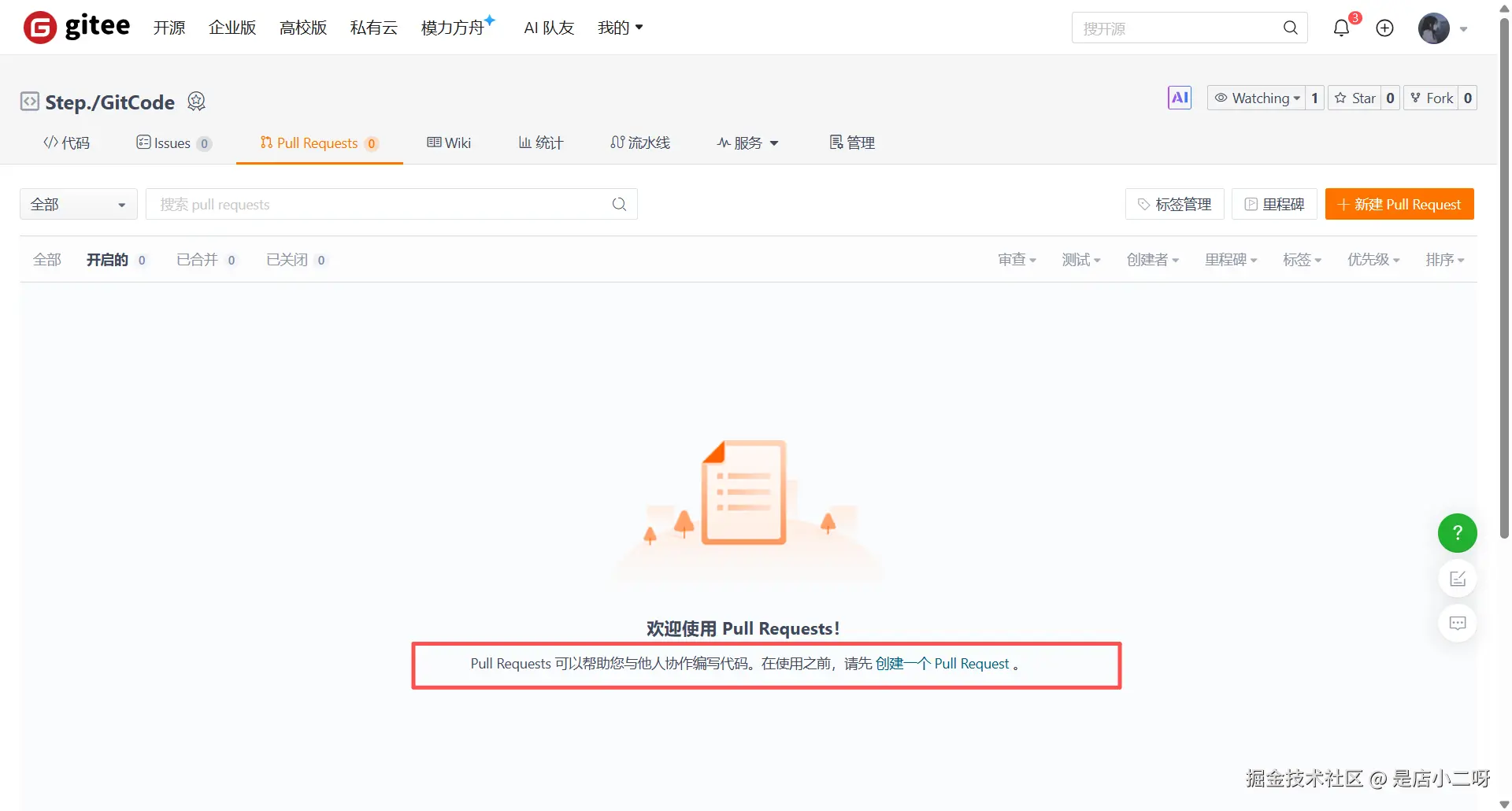Open the 标签 filter dropdown
The width and height of the screenshot is (1512, 811).
1302,260
